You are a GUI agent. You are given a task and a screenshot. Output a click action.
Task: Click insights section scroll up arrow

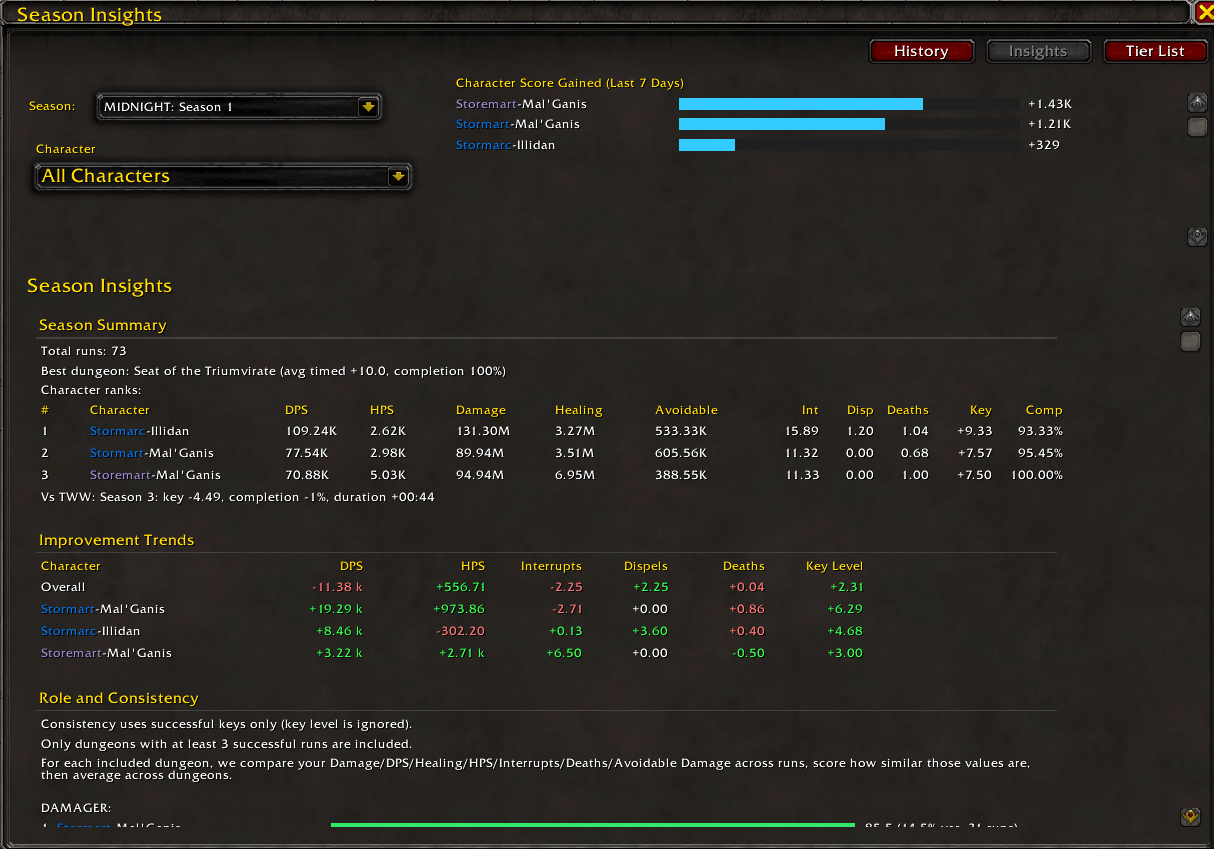(x=1190, y=317)
